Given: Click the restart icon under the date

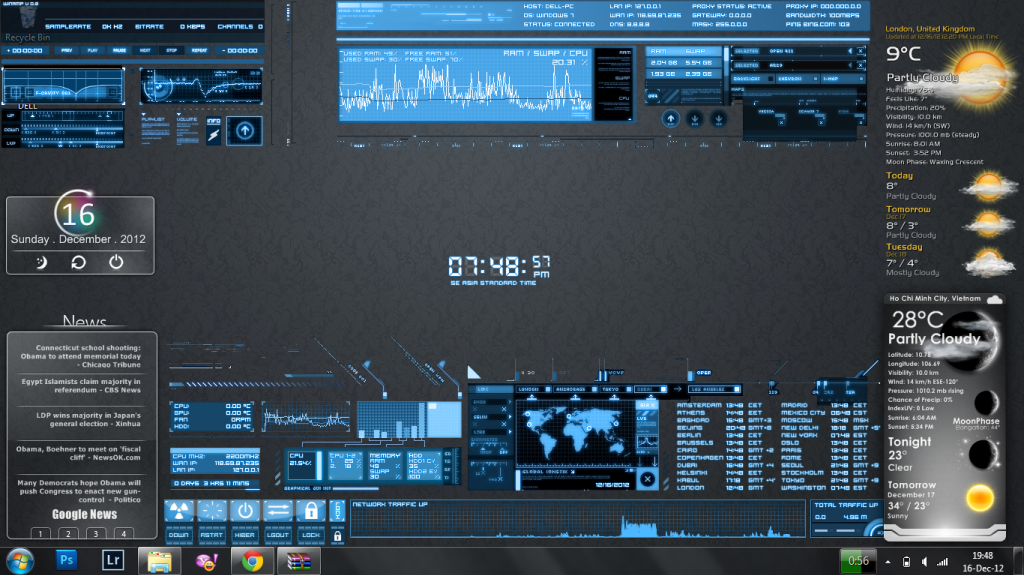Looking at the screenshot, I should tap(78, 263).
